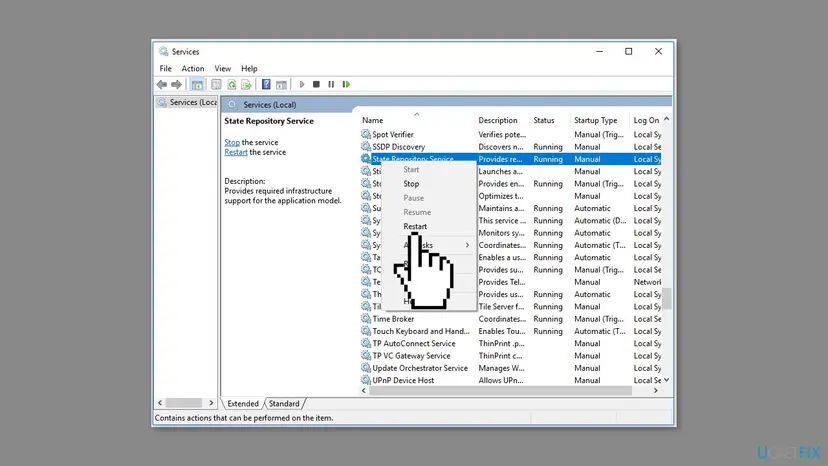This screenshot has width=828, height=466.
Task: Click the Restart the service link
Action: (x=236, y=152)
